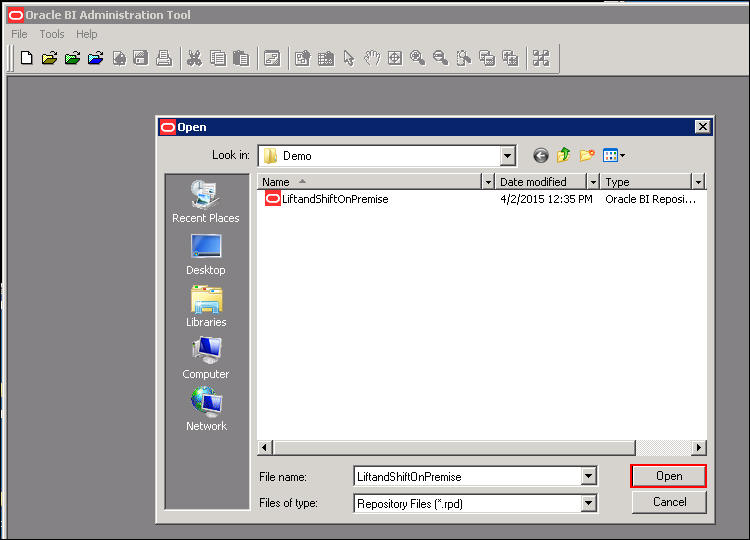
Task: Open Type column dropdown arrow
Action: pos(698,182)
